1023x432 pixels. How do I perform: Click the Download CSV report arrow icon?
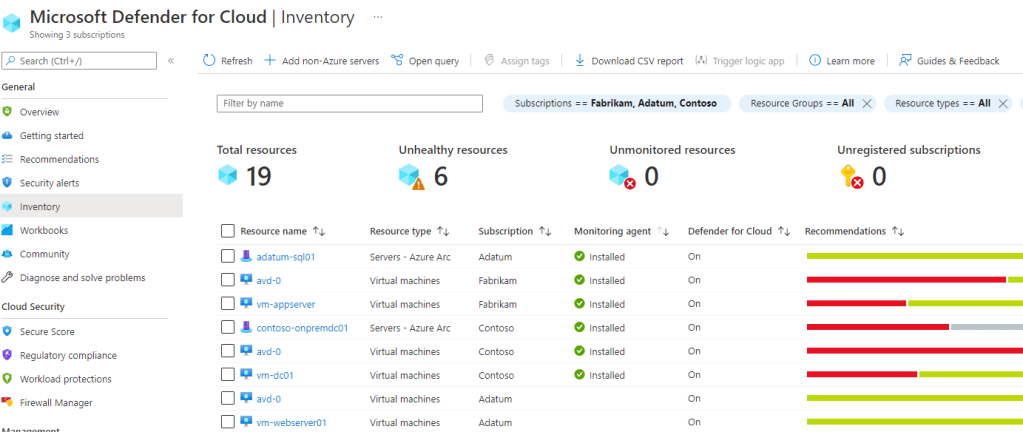[x=580, y=61]
